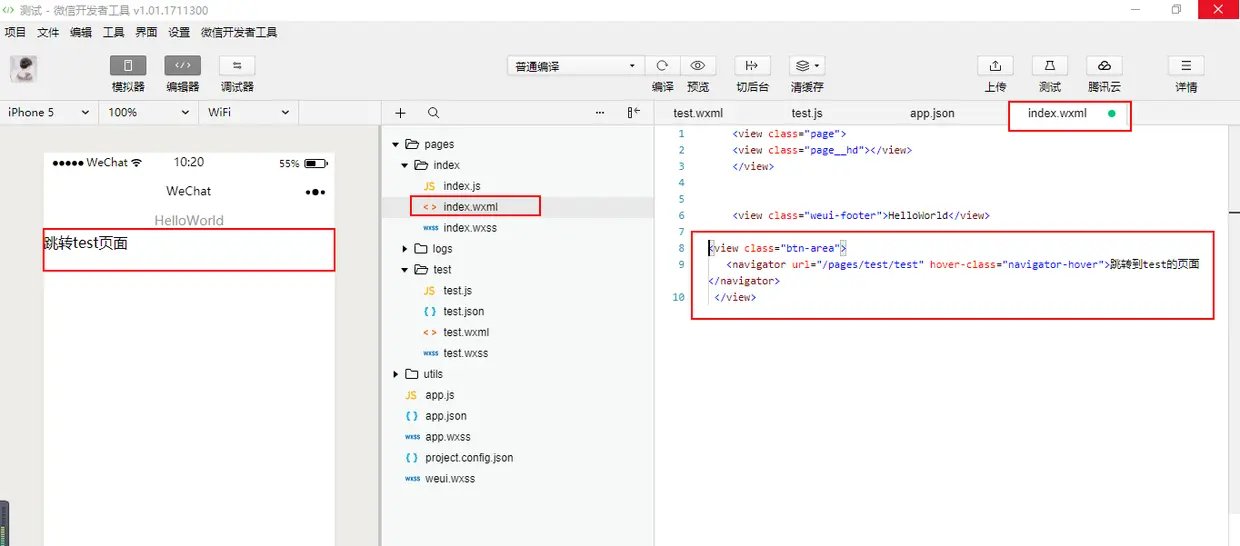Open the 详情 details icon
This screenshot has width=1240, height=546.
1186,66
